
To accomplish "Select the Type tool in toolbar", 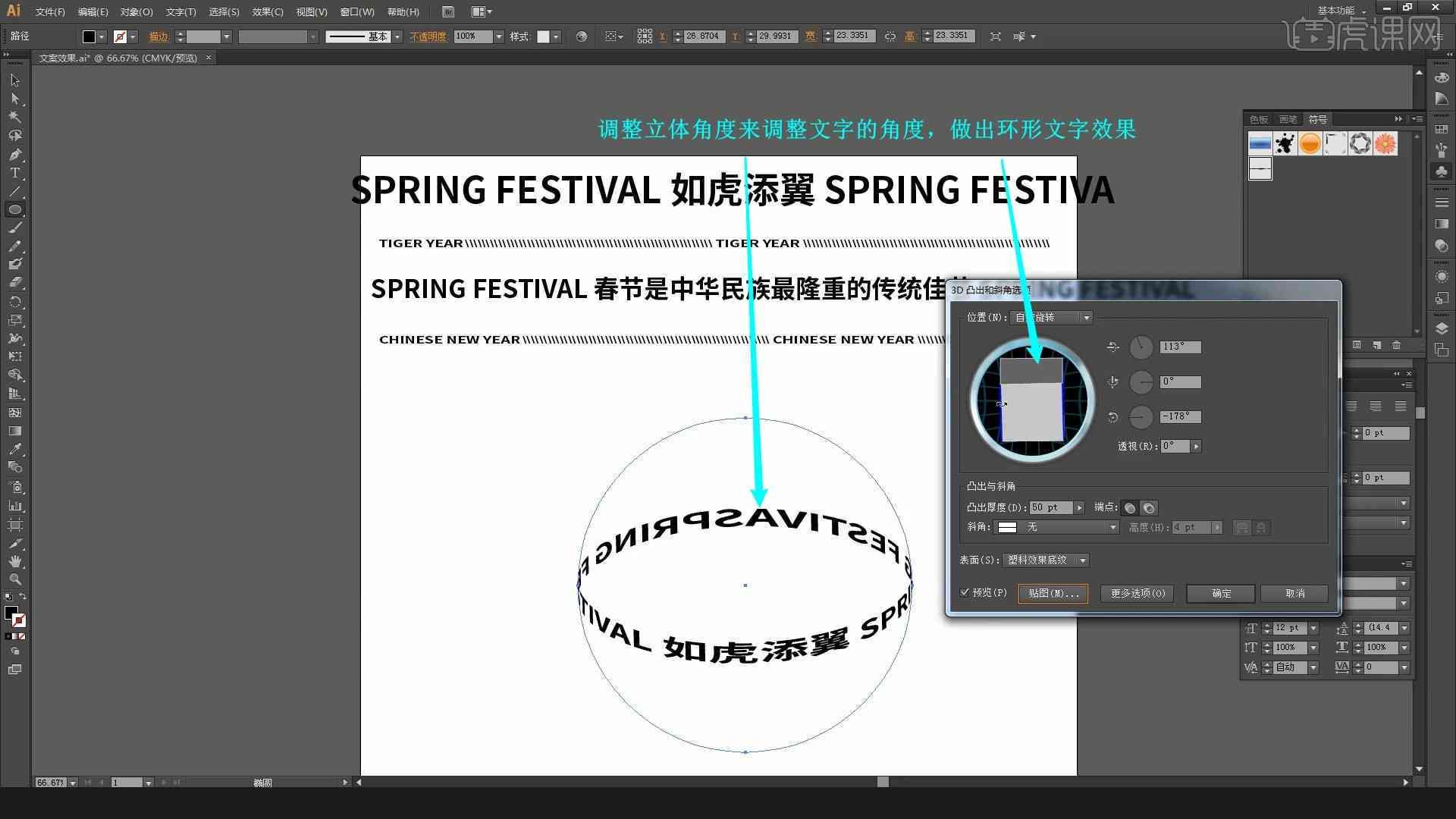I will pyautogui.click(x=14, y=173).
